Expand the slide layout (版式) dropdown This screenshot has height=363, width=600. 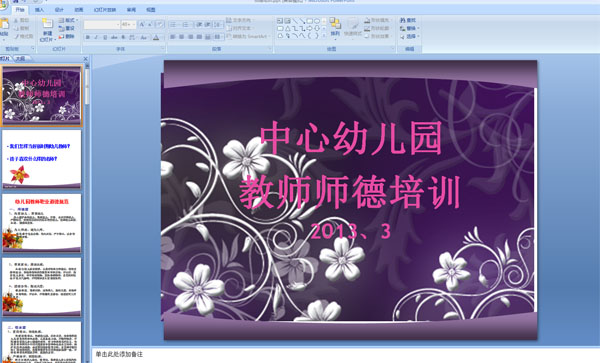click(x=69, y=20)
